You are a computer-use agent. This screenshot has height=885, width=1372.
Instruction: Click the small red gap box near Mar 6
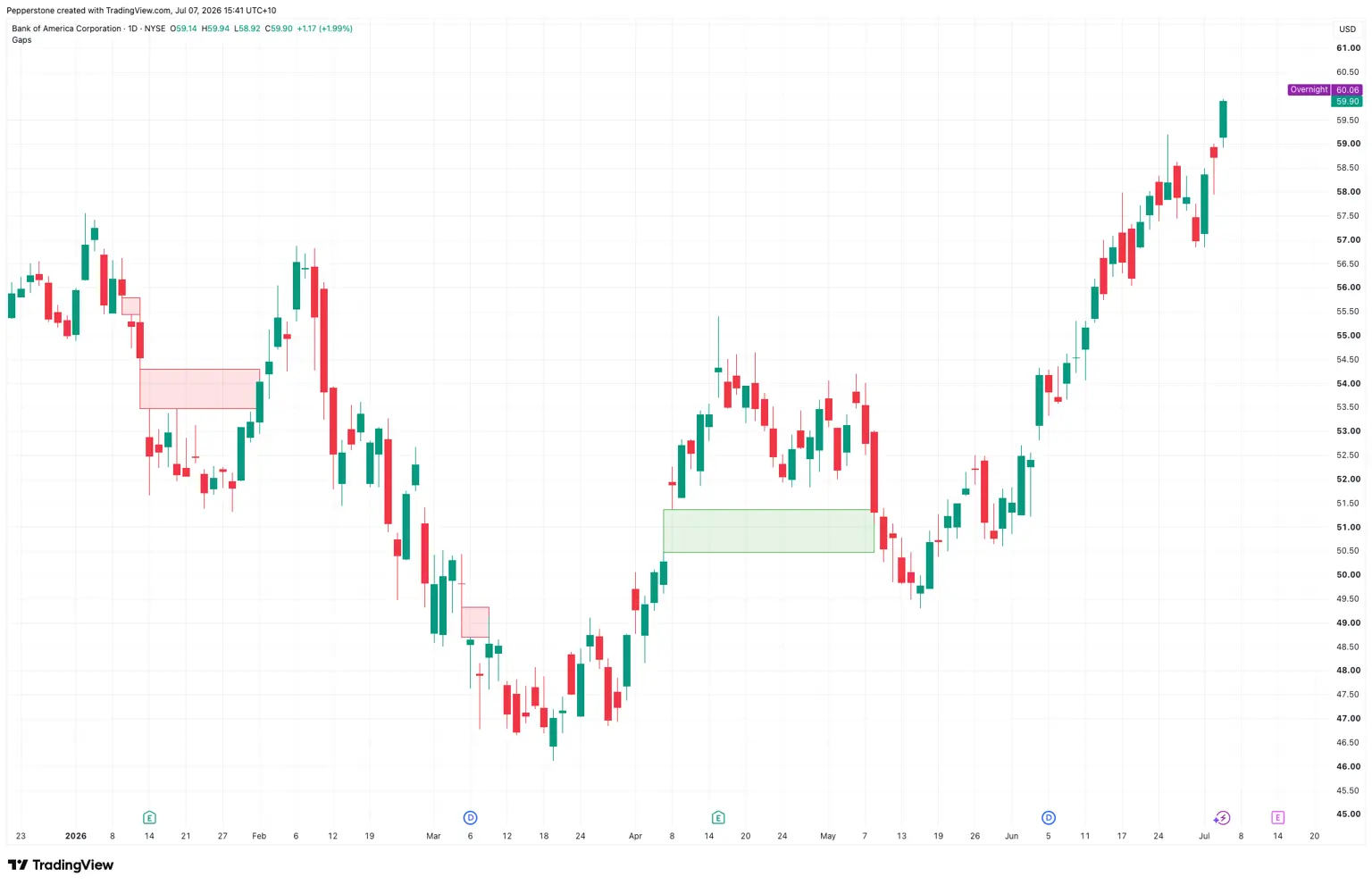tap(475, 622)
